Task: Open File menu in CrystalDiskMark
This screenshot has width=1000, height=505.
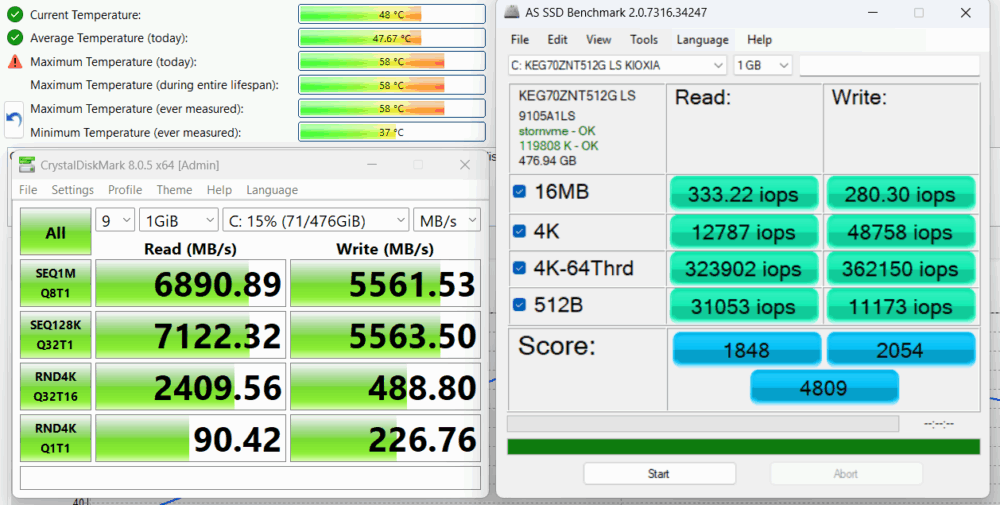Action: click(28, 190)
